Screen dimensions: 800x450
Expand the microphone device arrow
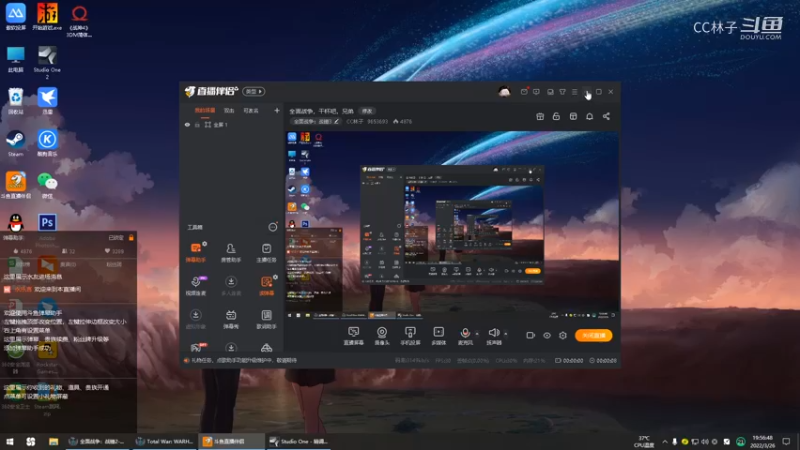coord(477,334)
